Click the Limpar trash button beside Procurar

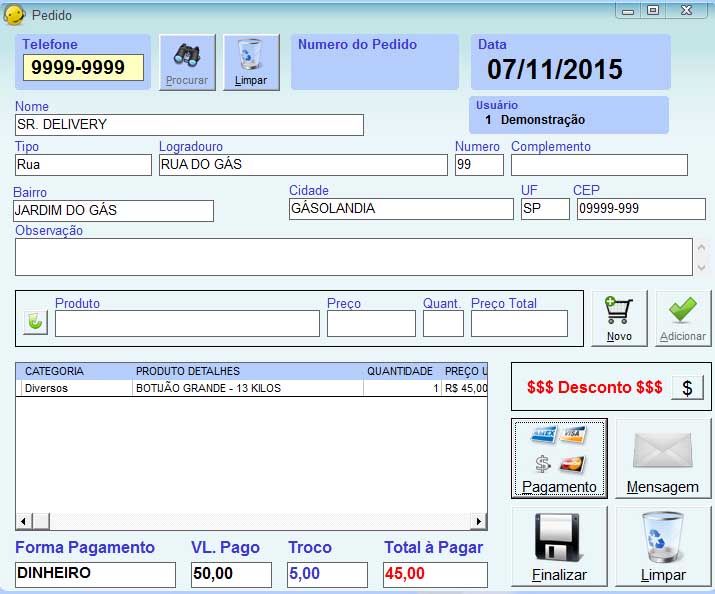[251, 62]
